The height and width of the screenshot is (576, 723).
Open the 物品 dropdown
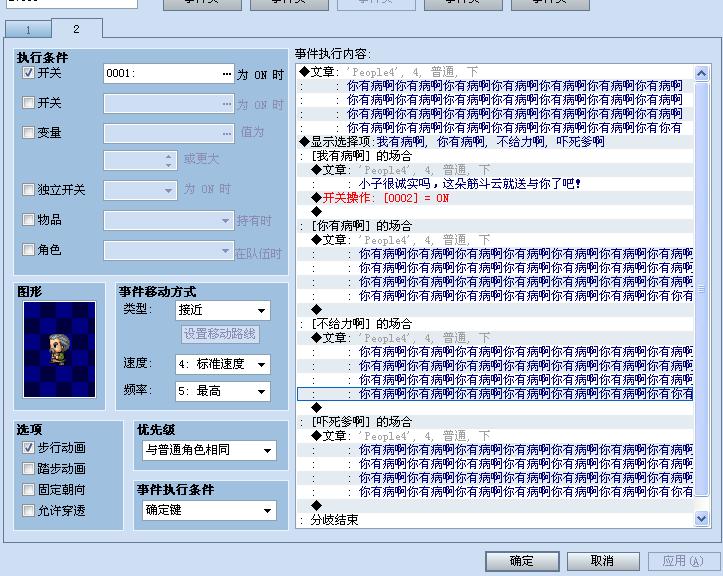tap(225, 220)
